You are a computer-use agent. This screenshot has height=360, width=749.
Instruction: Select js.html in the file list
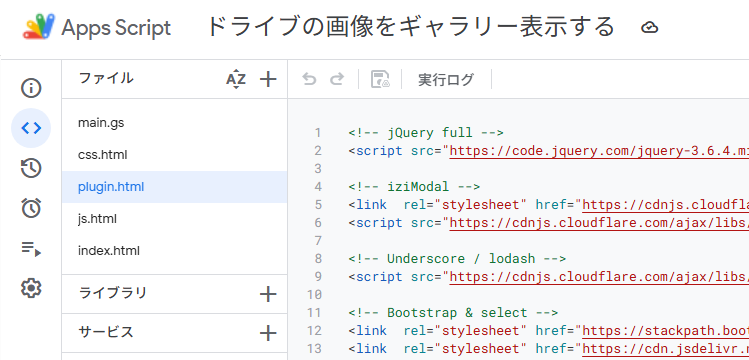pos(174,219)
